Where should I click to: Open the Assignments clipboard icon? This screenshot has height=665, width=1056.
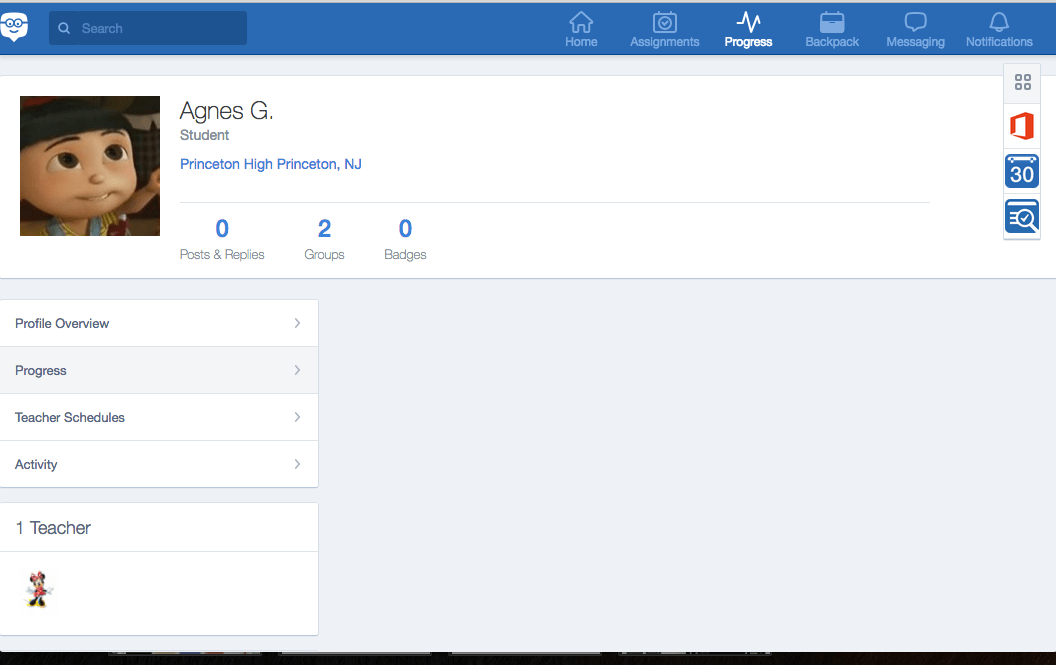(665, 22)
